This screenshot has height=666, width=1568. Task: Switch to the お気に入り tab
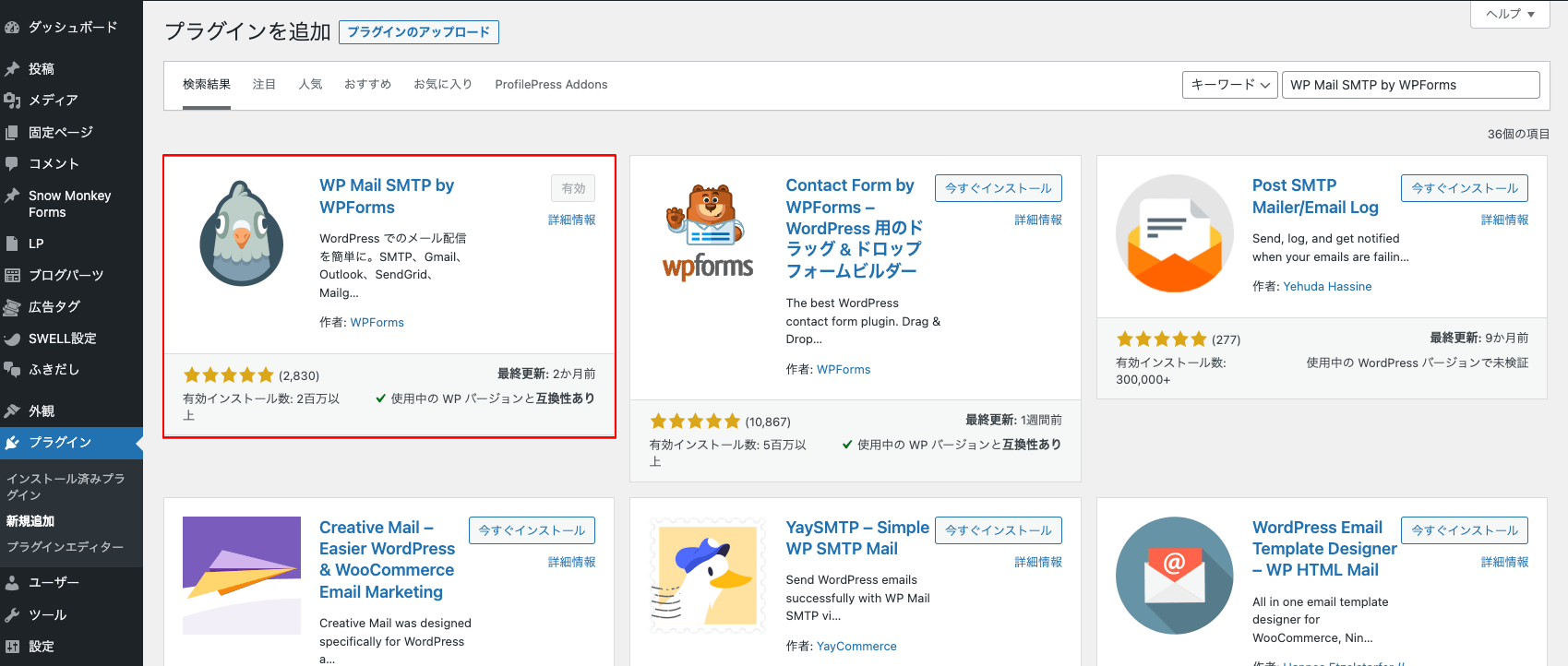tap(443, 85)
